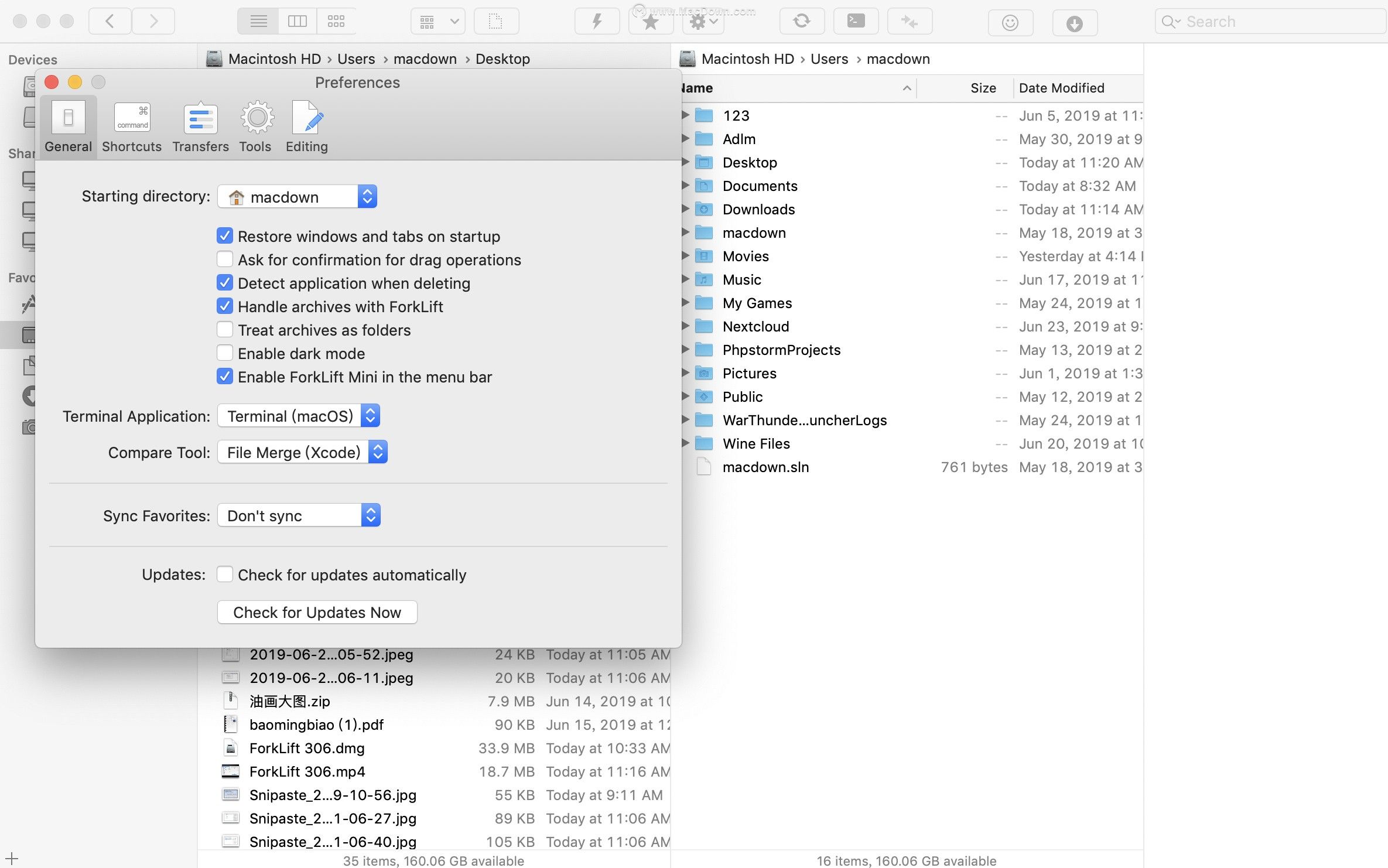Click the smiley face toolbar icon
Image resolution: width=1388 pixels, height=868 pixels.
[x=1010, y=23]
